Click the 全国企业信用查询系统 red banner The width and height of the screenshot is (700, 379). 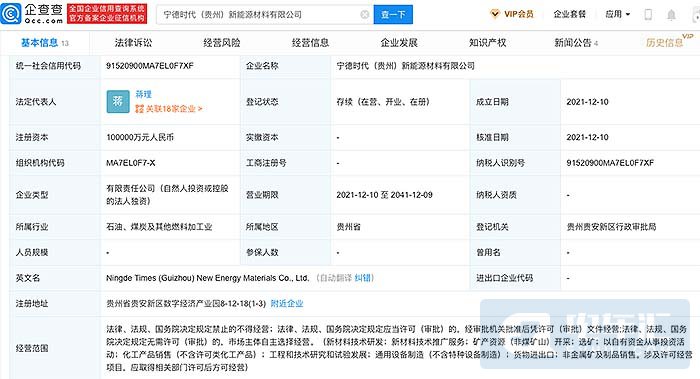click(106, 14)
